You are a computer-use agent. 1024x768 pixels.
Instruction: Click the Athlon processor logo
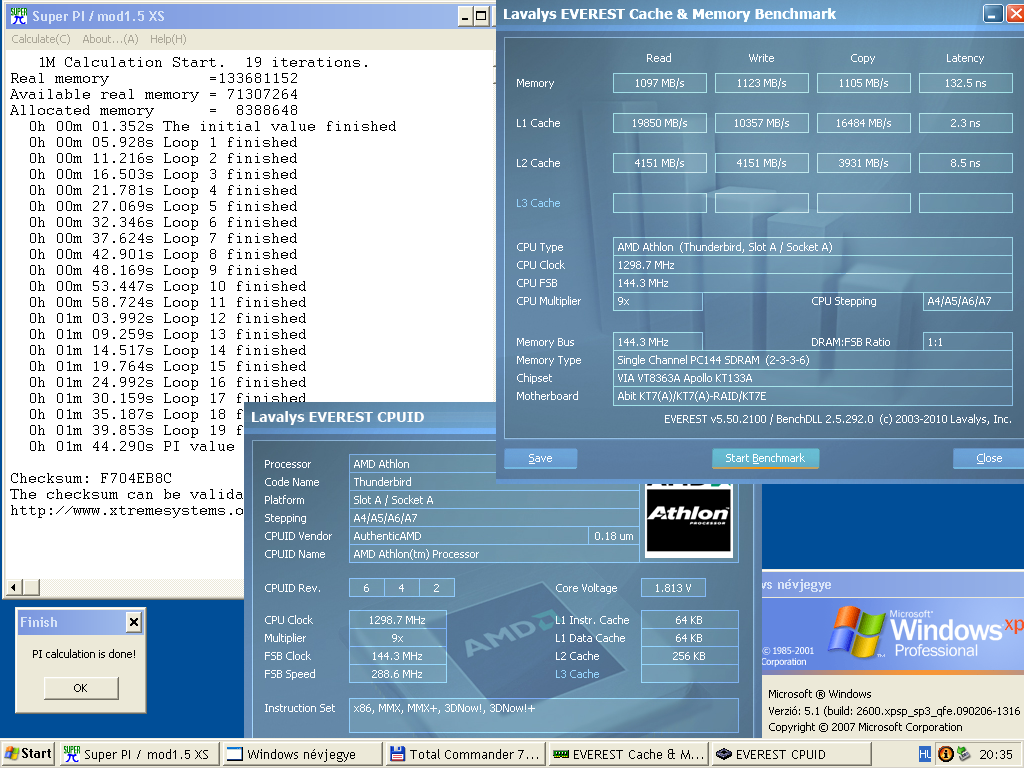coord(688,520)
